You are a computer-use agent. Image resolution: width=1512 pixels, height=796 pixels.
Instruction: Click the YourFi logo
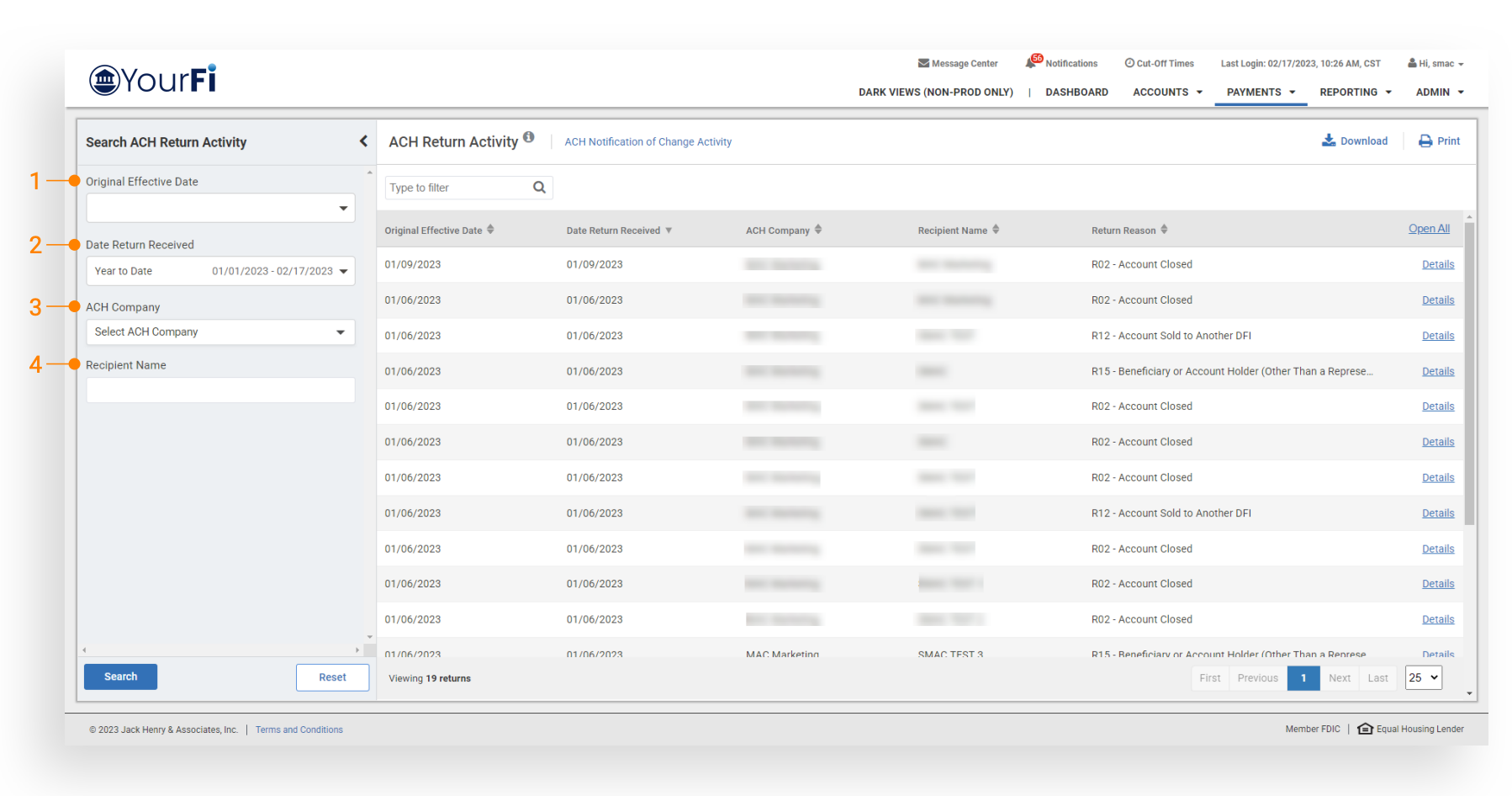[153, 80]
